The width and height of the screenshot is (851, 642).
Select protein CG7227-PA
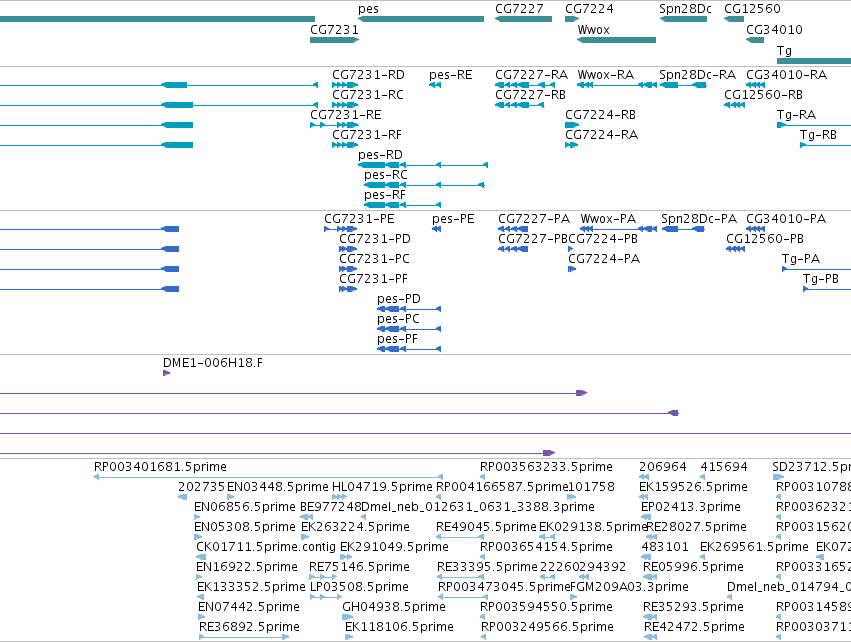tap(513, 229)
